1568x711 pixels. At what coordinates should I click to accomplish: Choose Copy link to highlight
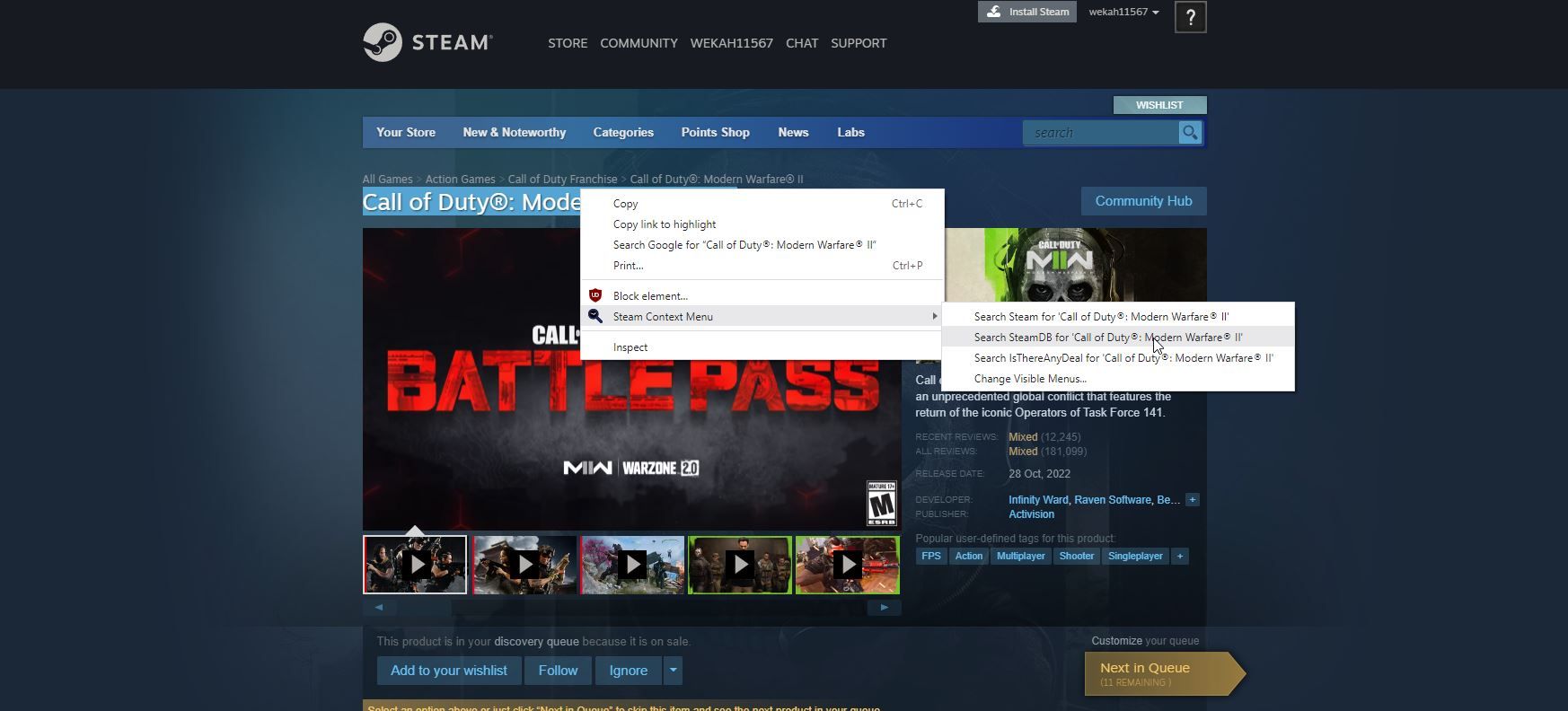click(x=762, y=224)
